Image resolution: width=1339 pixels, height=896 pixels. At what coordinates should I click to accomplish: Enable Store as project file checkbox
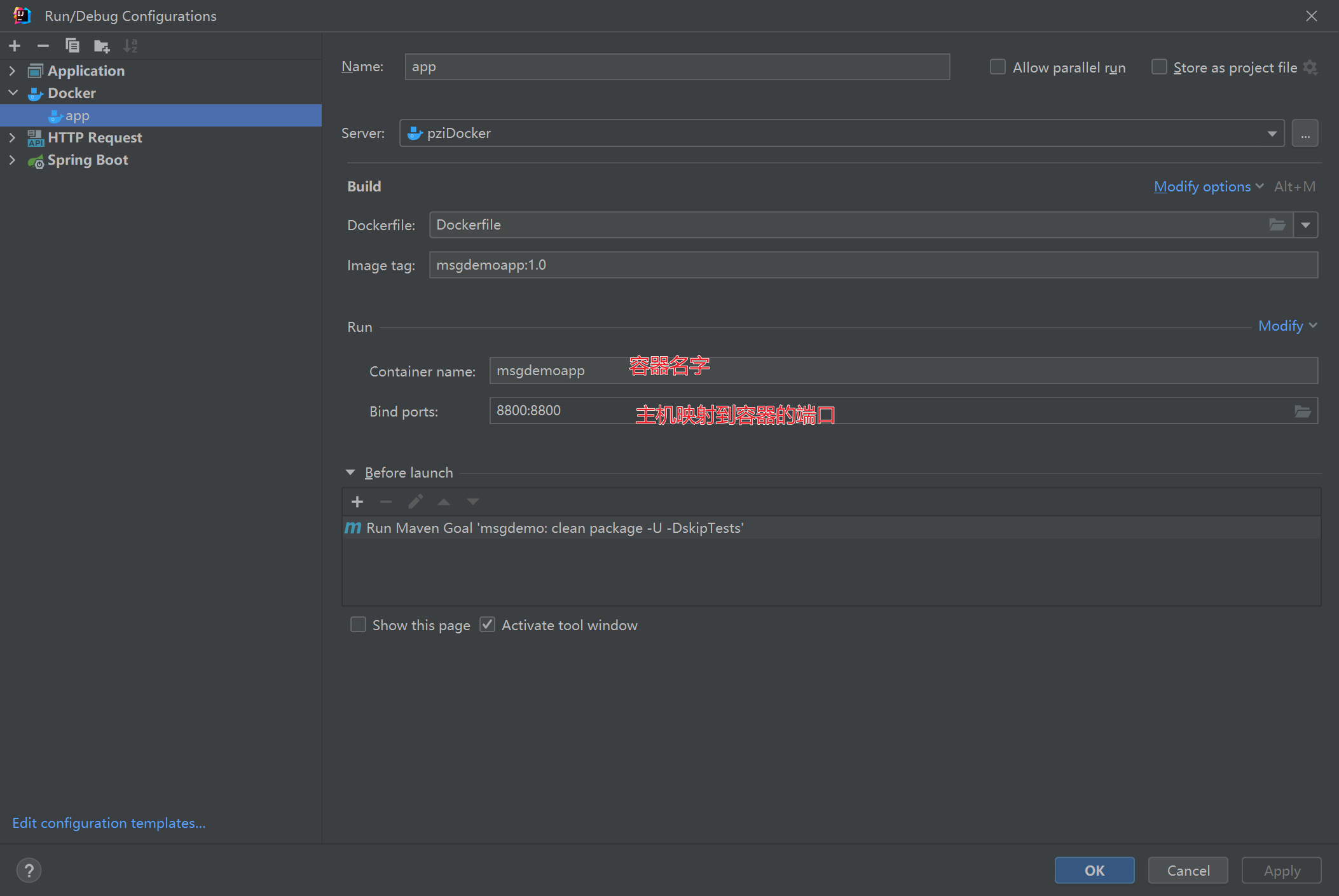[1159, 67]
